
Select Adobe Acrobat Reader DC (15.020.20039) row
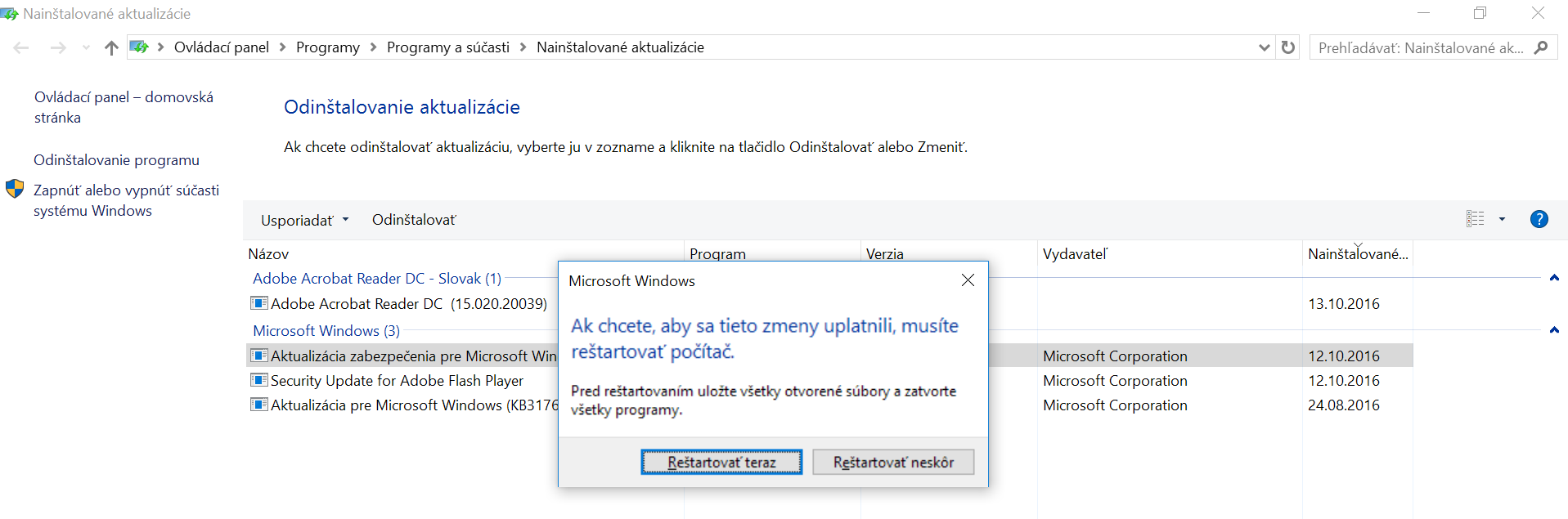[409, 304]
